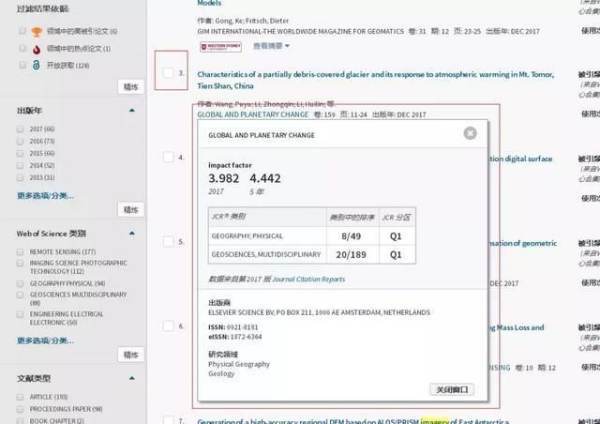Viewport: 600px width, 424px height.
Task: Check the IMAGING SCIENCE PHOTOGRAPHIC TECHNOLOGY checkbox
Action: 20,263
